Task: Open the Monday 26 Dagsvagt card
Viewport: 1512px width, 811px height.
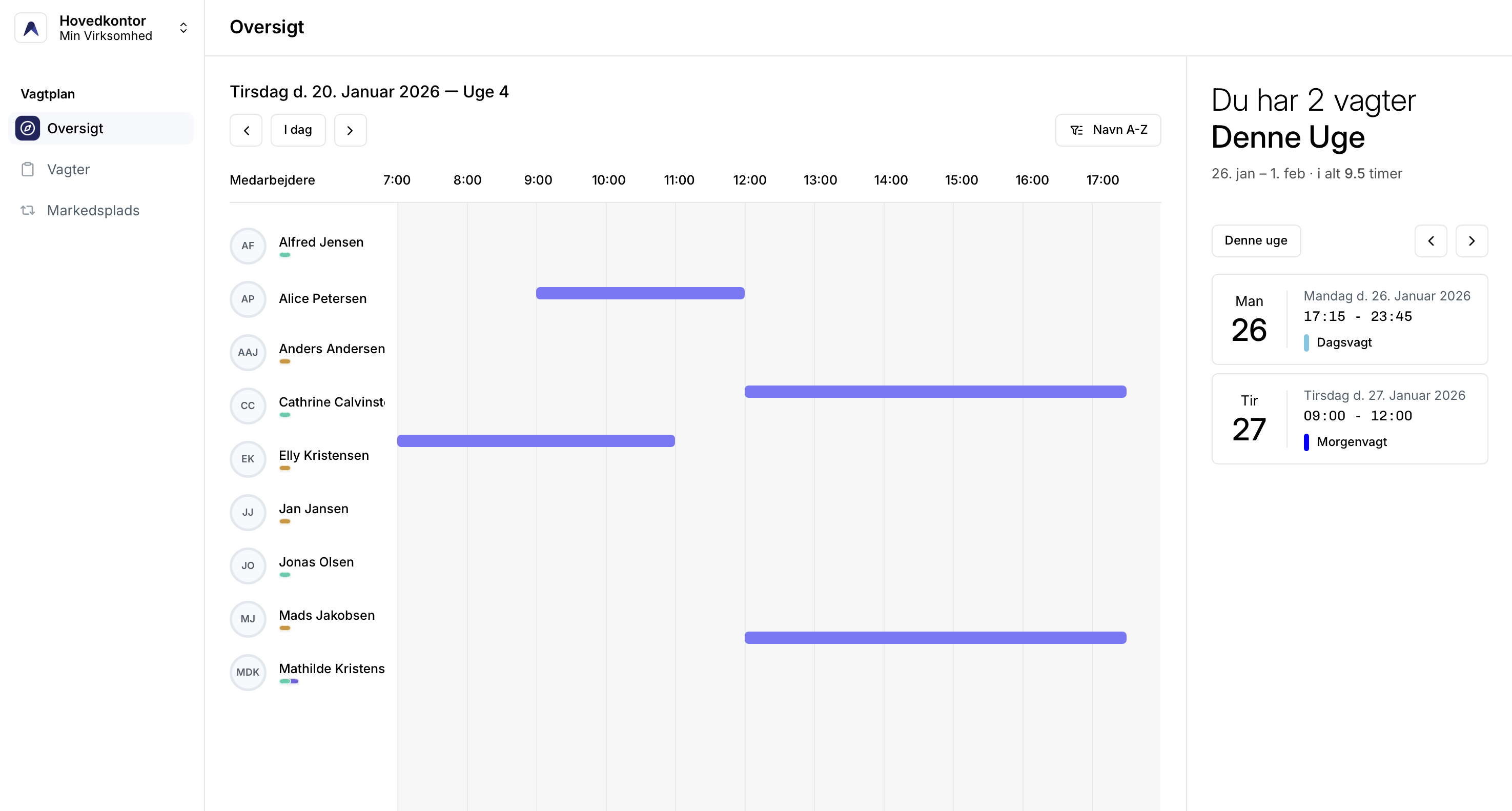Action: (x=1349, y=319)
